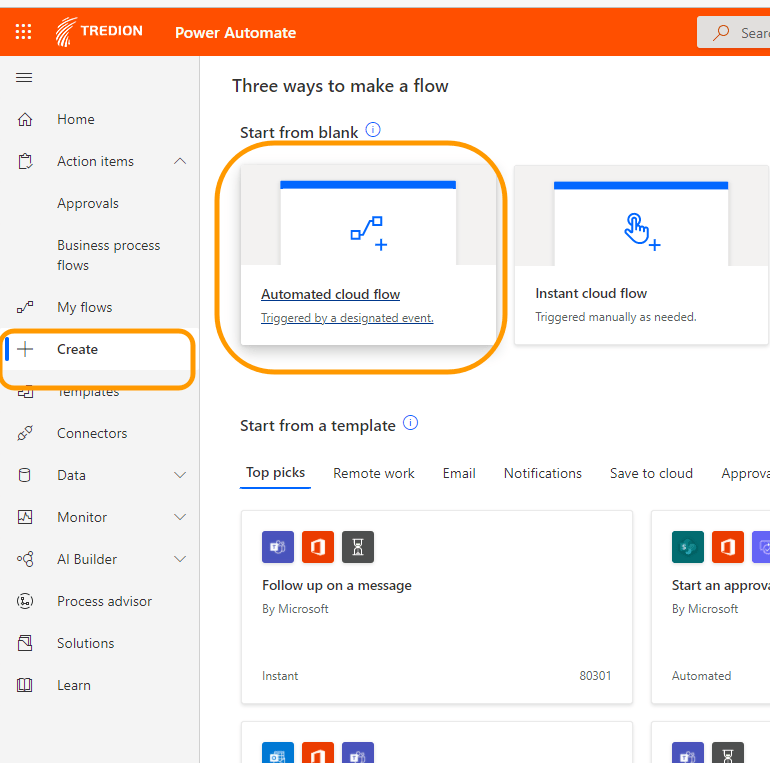Select the Notifications template tab
The height and width of the screenshot is (763, 770).
point(542,474)
